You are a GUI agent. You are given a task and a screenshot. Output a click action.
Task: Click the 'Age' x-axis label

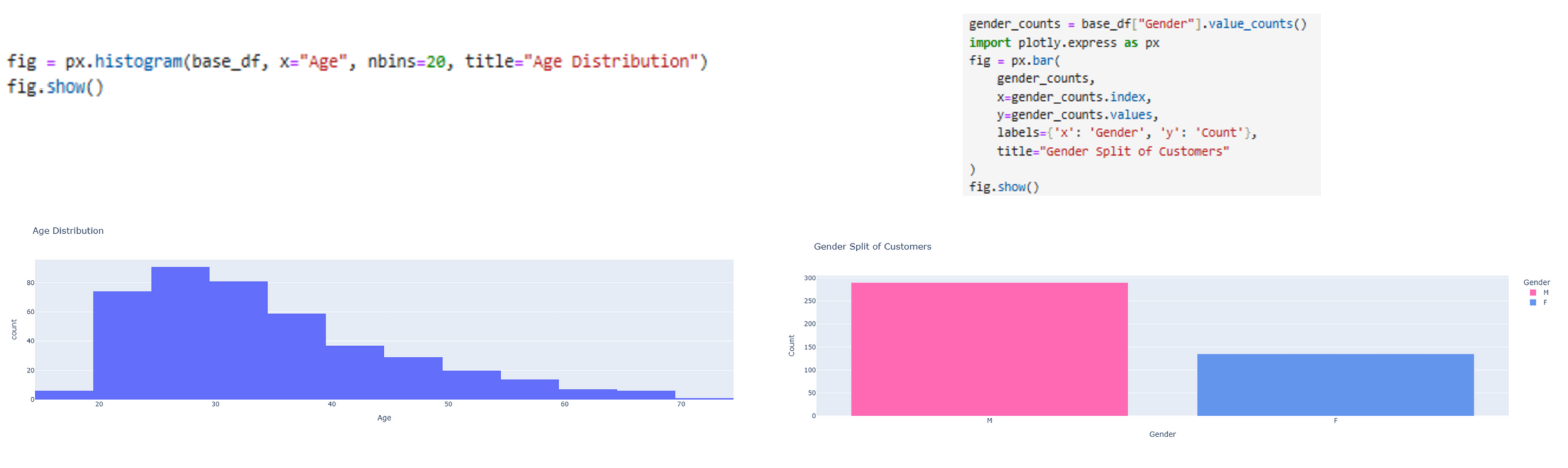coord(384,418)
